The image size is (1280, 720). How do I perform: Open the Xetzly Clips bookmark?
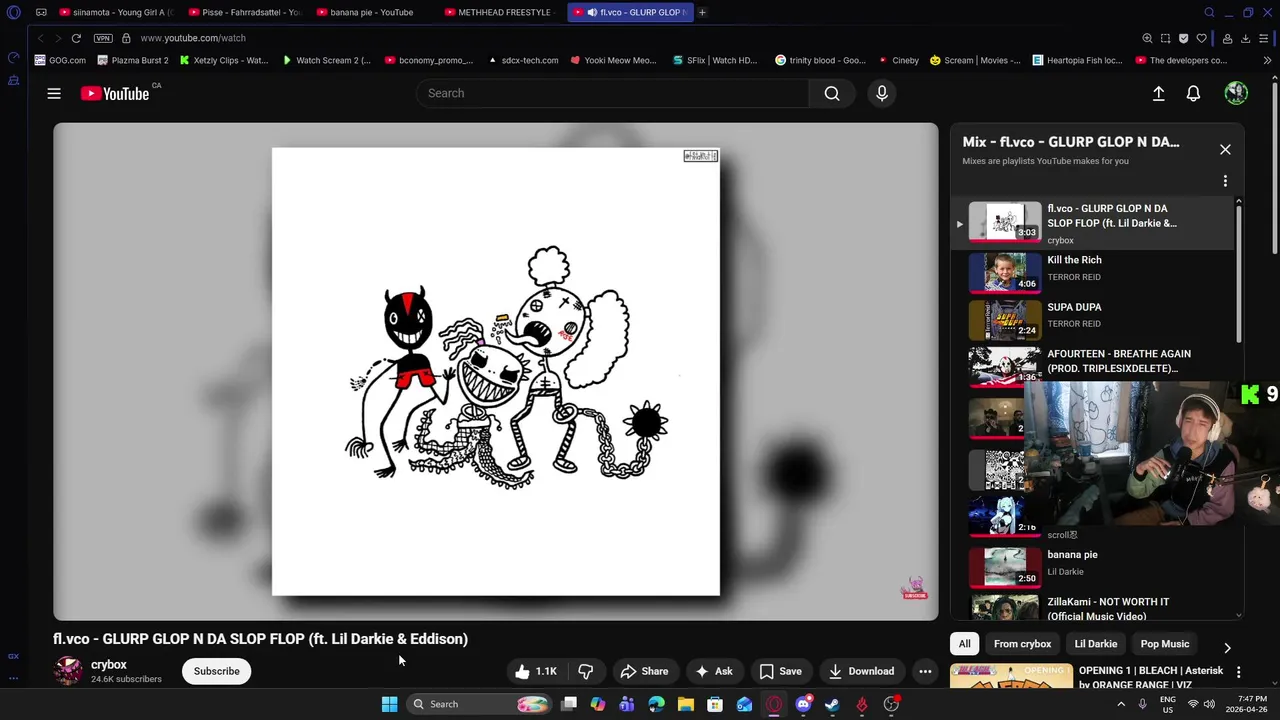coord(224,60)
